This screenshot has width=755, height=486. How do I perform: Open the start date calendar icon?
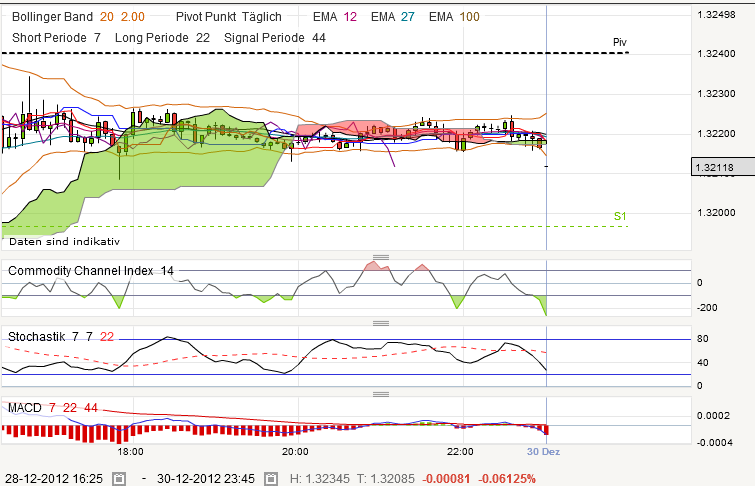click(119, 479)
